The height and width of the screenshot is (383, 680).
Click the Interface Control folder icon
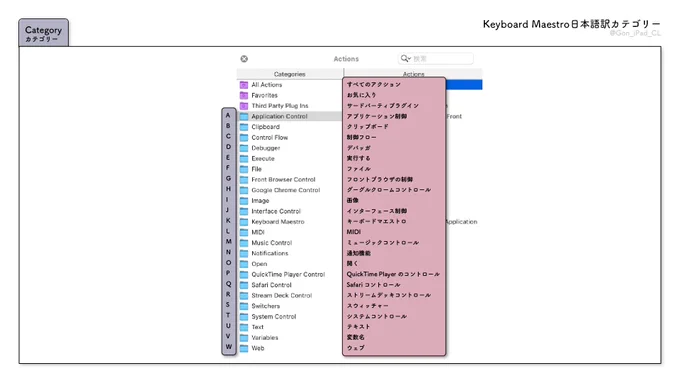(x=244, y=211)
